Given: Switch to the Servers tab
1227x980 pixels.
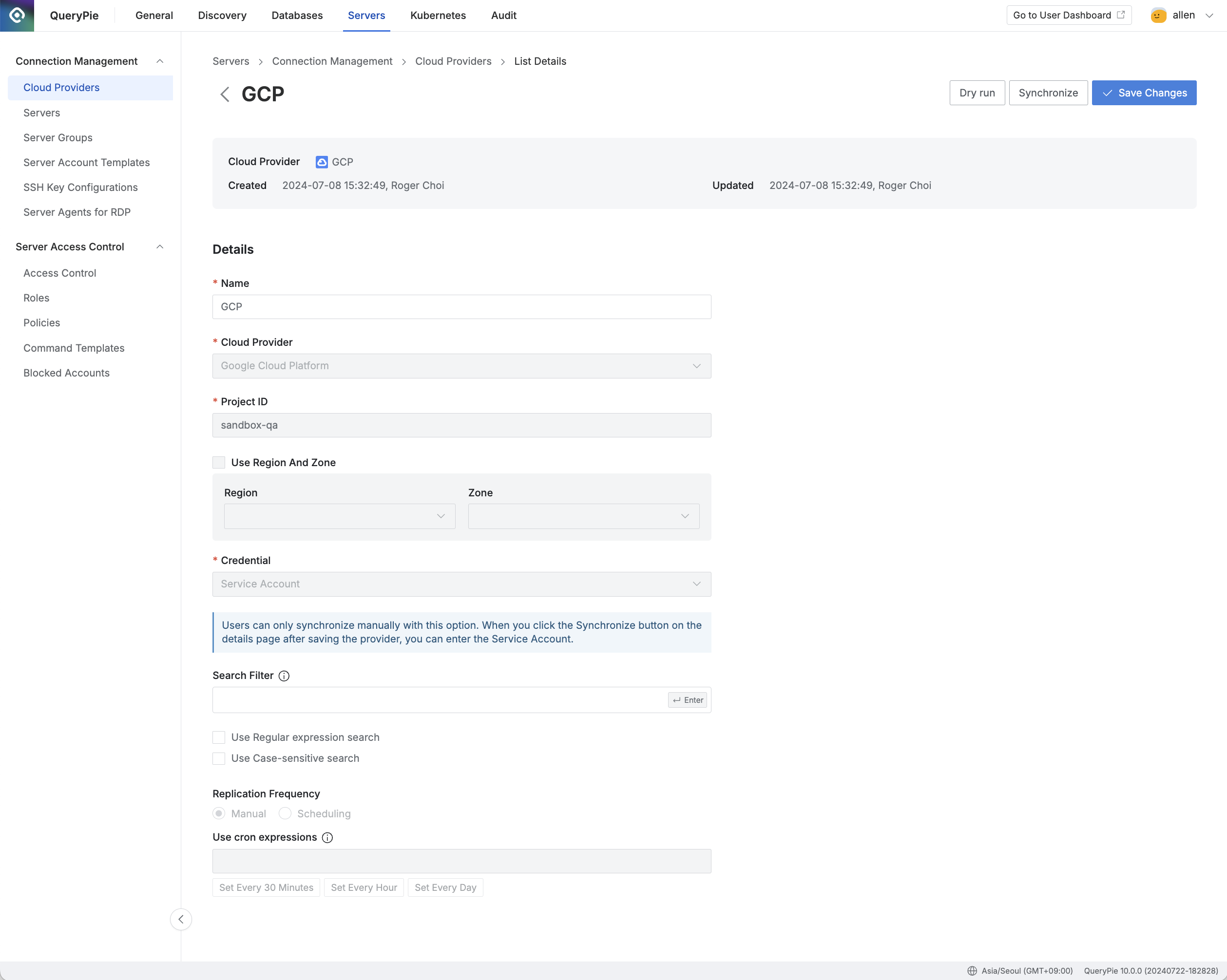Looking at the screenshot, I should pyautogui.click(x=366, y=16).
